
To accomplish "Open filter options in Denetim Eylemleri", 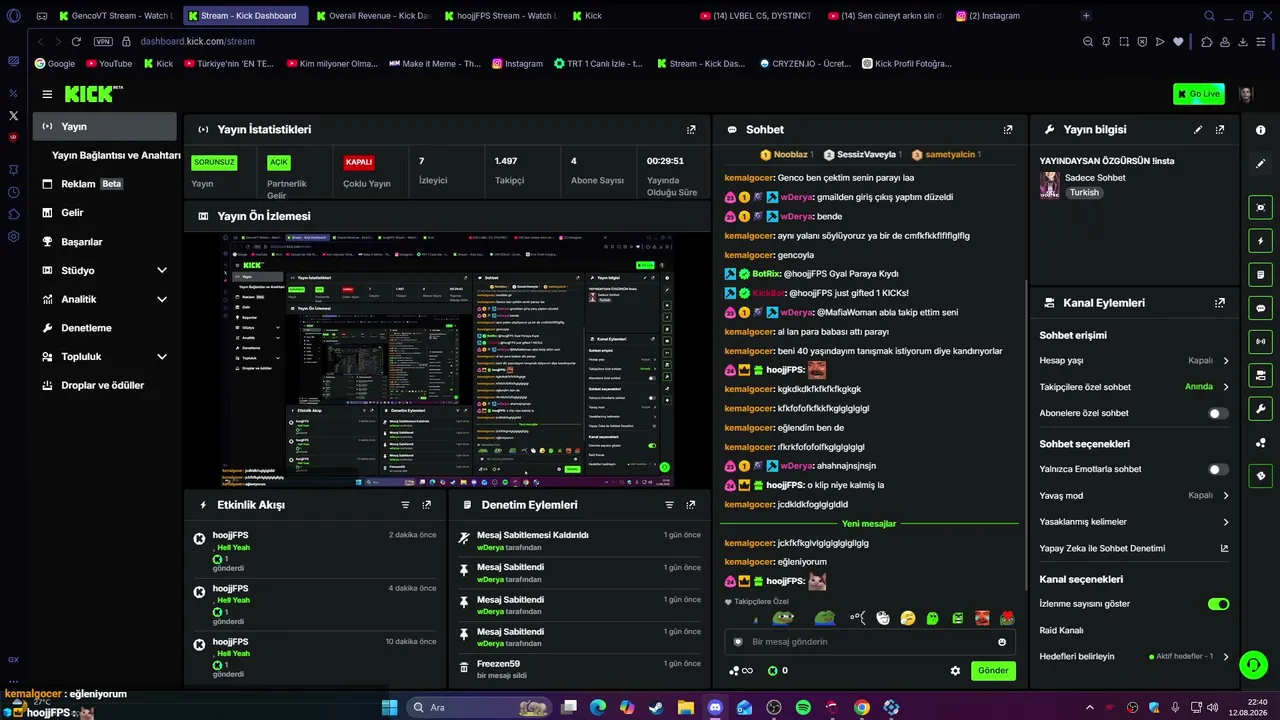I will pos(669,505).
